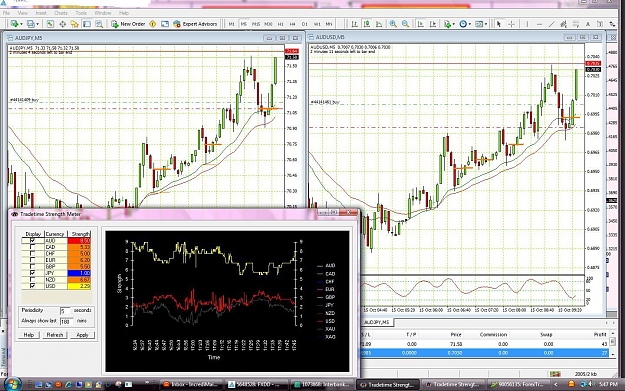Select the yellow USD strength cell
This screenshot has height=391, width=625.
(79, 286)
